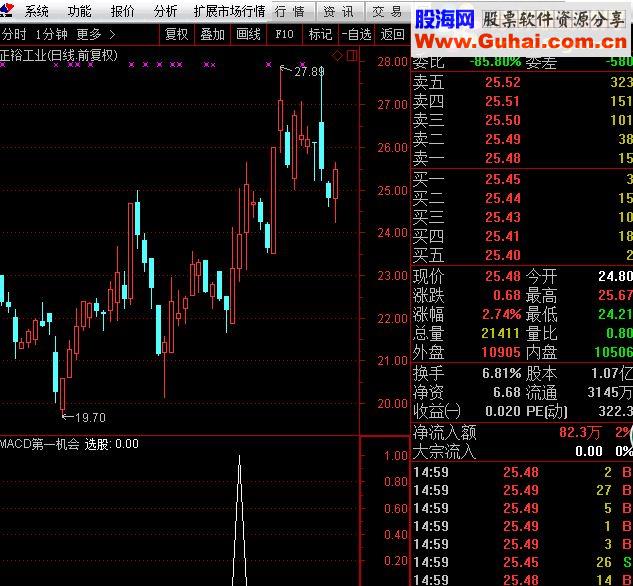Click the PE(动) 322.3 value
The height and width of the screenshot is (586, 633).
[x=615, y=411]
